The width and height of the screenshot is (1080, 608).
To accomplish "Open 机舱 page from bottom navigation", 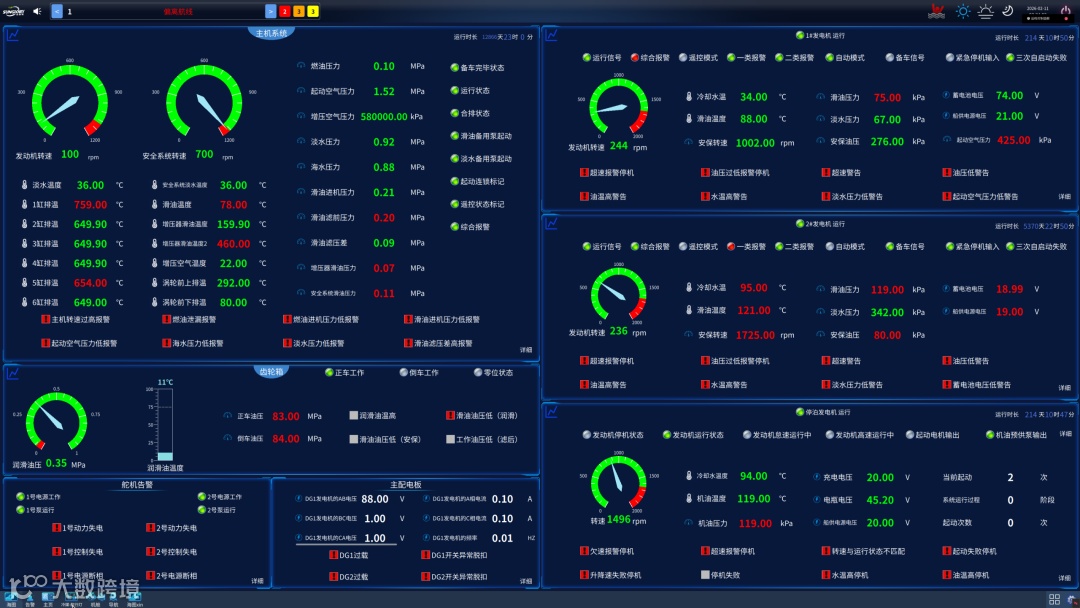I will point(95,599).
